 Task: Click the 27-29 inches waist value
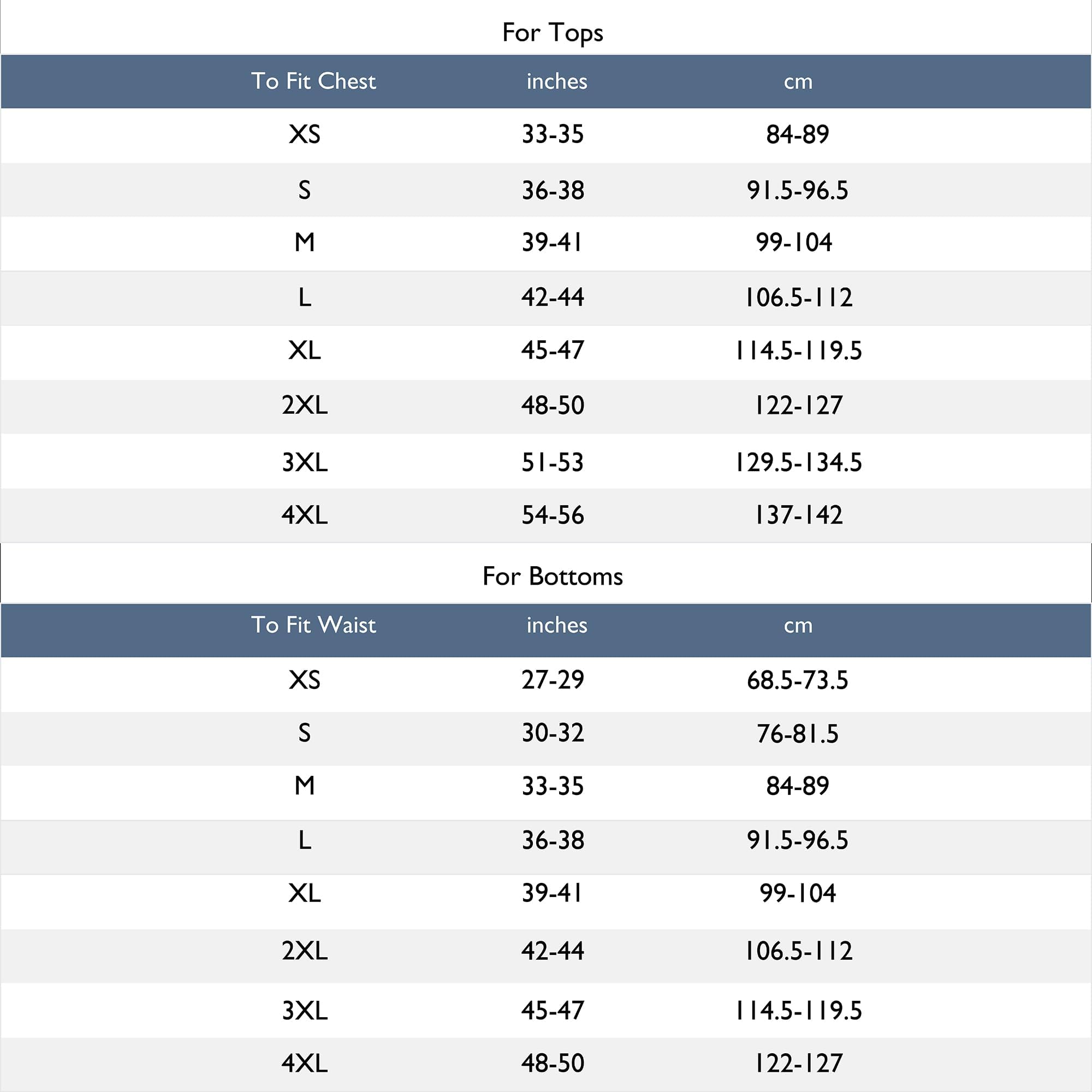(552, 679)
